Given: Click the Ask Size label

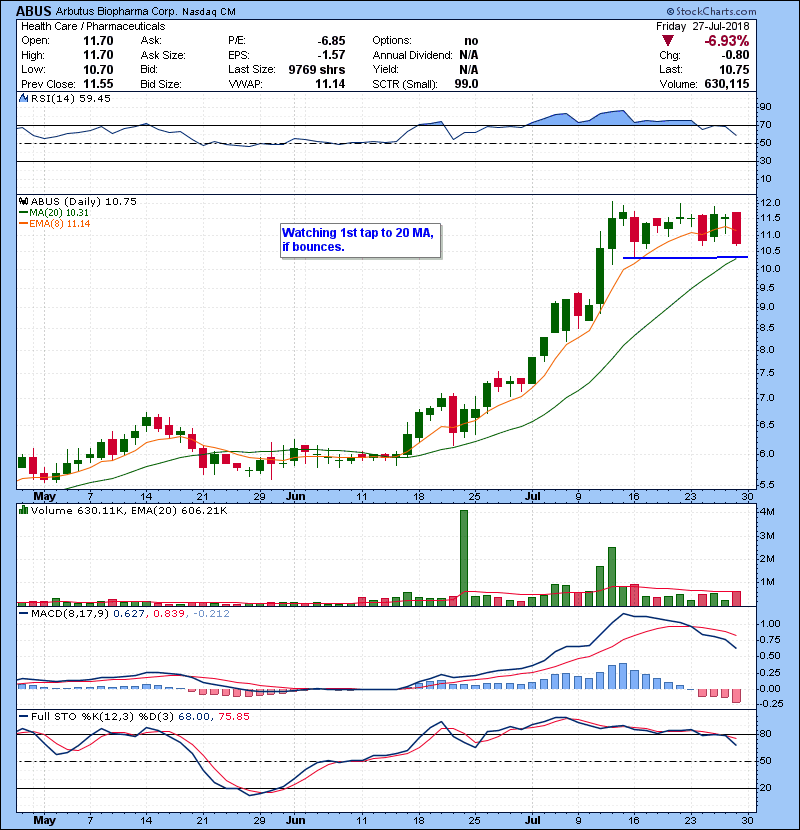Looking at the screenshot, I should (163, 55).
